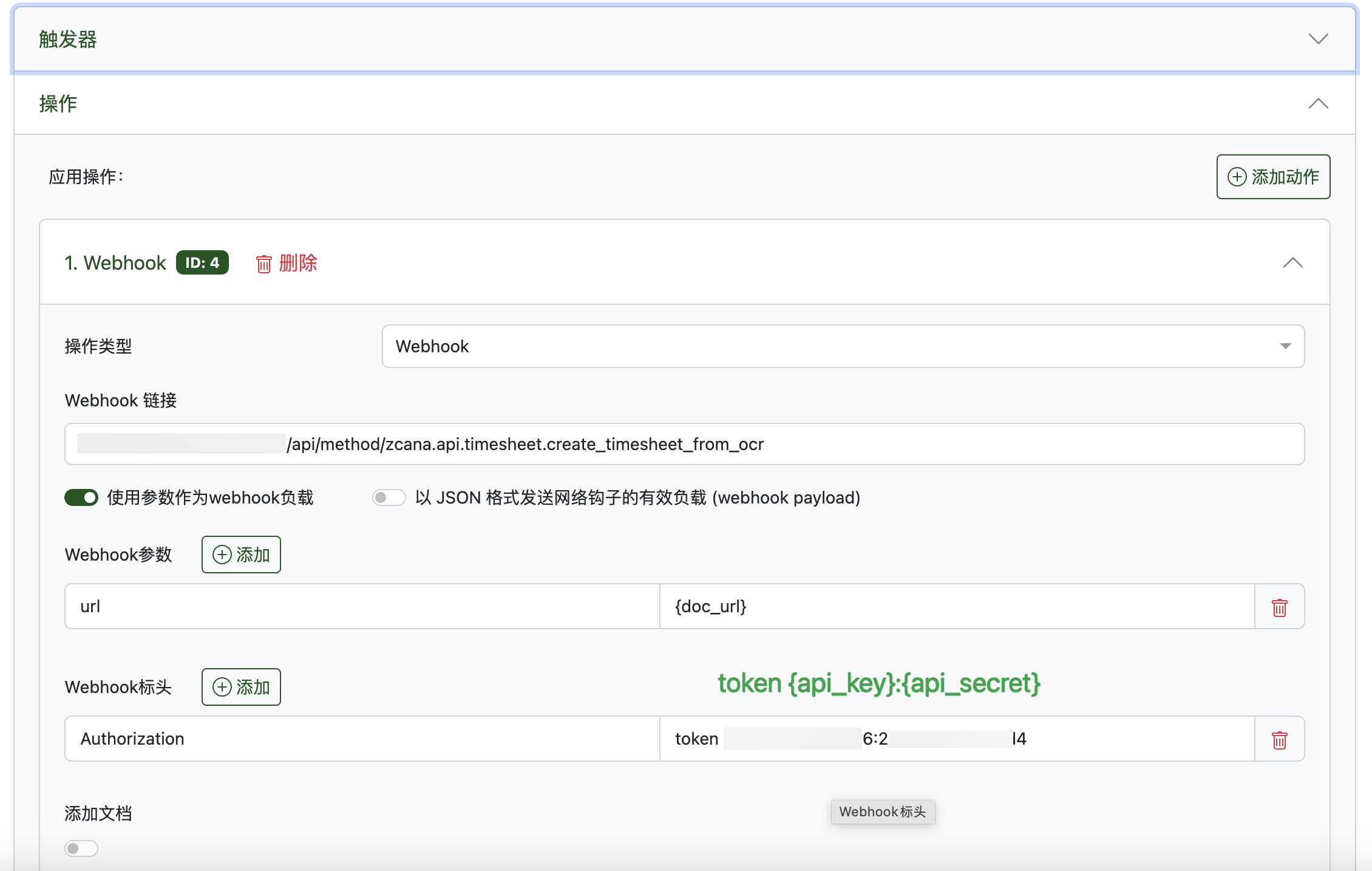The width and height of the screenshot is (1372, 871).
Task: Open the 操作类型 Webhook dropdown
Action: (843, 346)
